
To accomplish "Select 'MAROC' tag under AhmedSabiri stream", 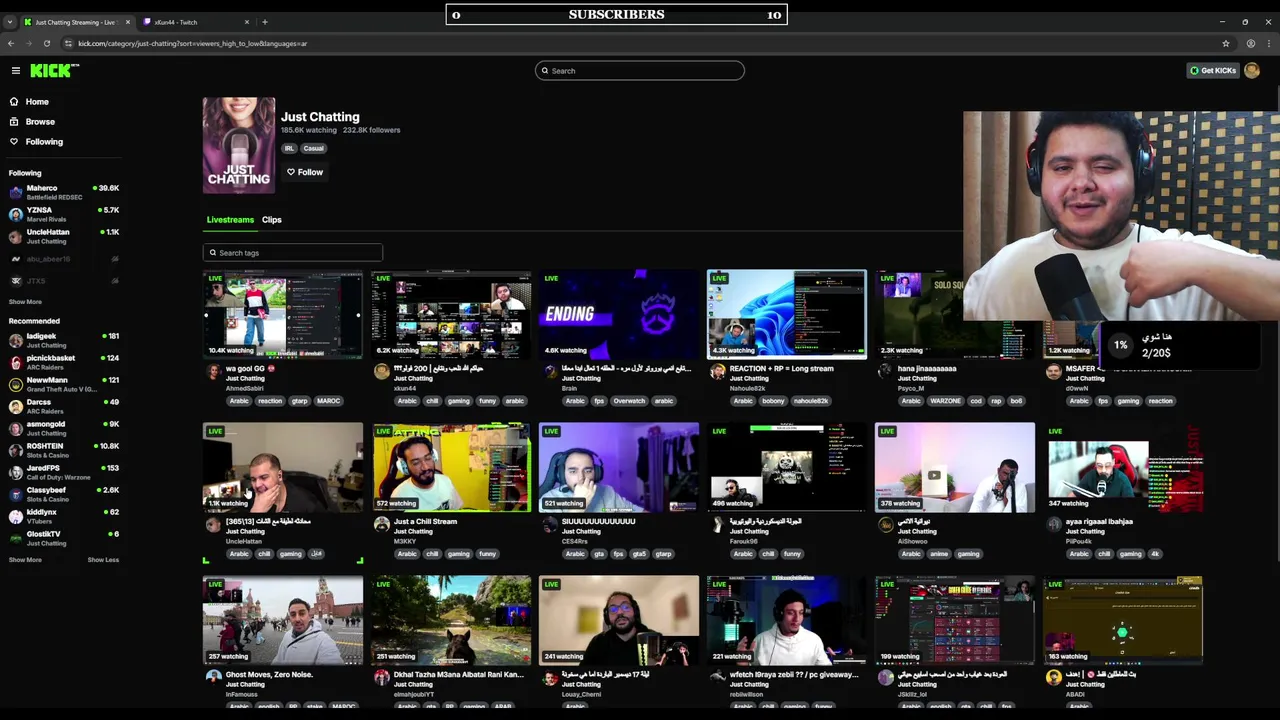I will click(x=328, y=401).
